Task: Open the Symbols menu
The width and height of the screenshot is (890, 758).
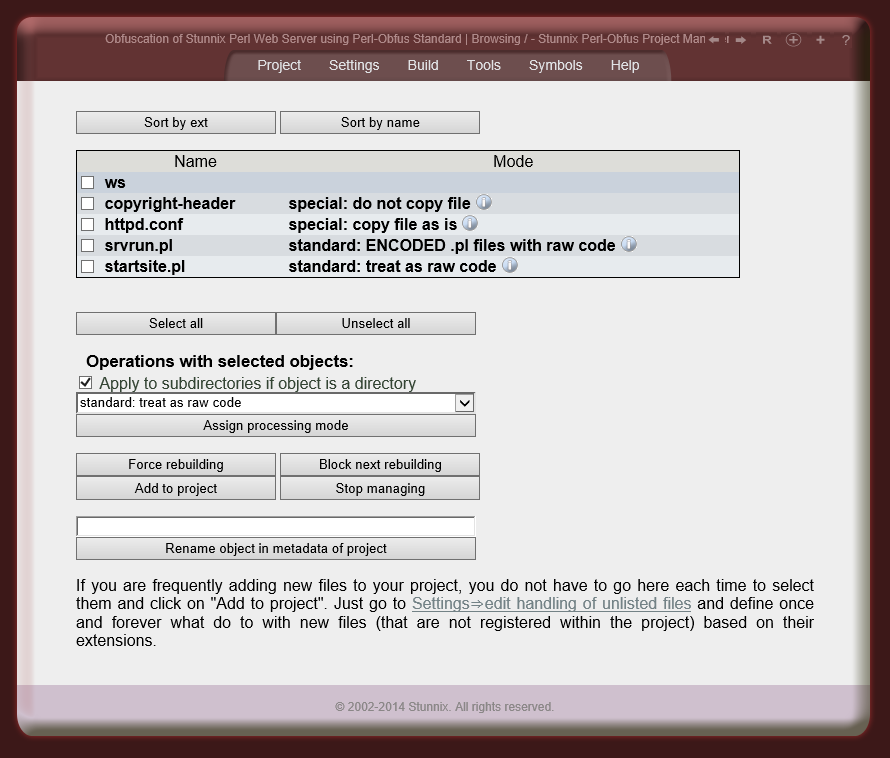Action: [x=555, y=65]
